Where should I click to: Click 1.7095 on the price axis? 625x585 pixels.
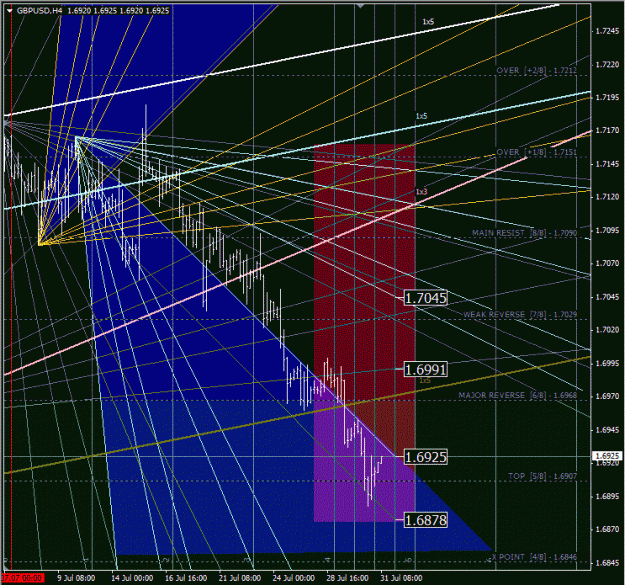(607, 230)
